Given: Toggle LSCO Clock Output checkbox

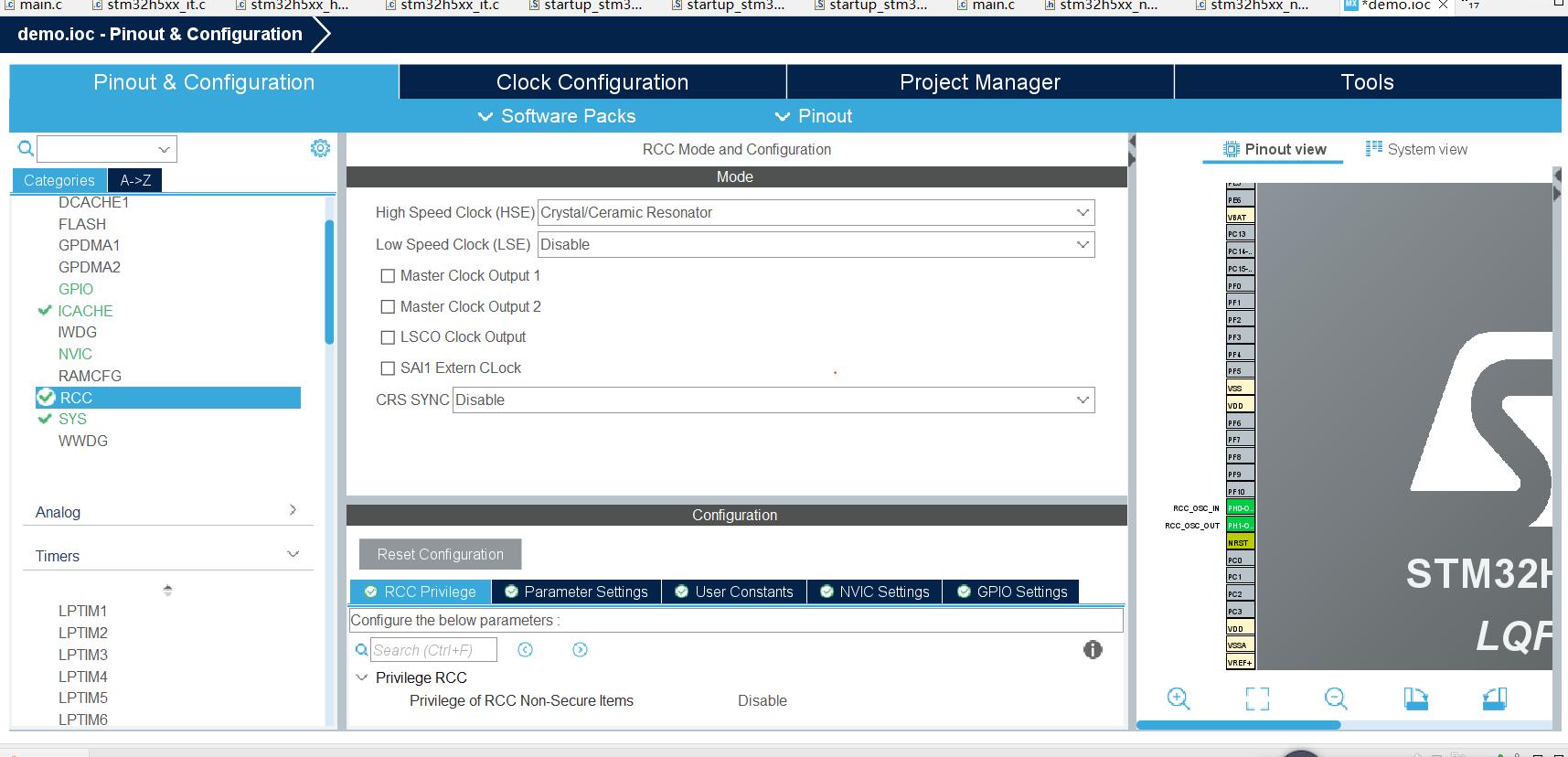Looking at the screenshot, I should tap(388, 337).
